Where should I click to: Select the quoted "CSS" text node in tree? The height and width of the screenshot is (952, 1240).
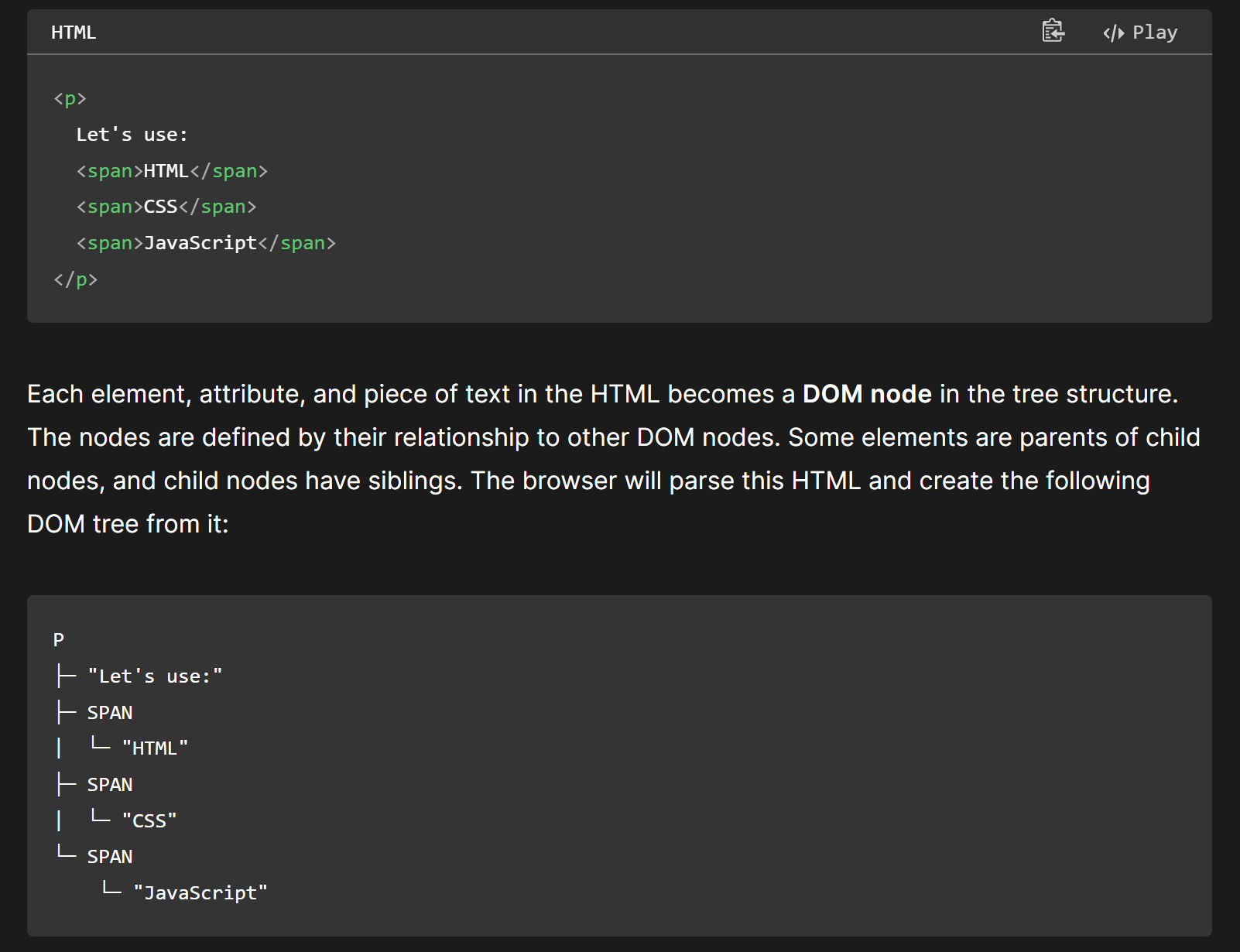[x=149, y=820]
